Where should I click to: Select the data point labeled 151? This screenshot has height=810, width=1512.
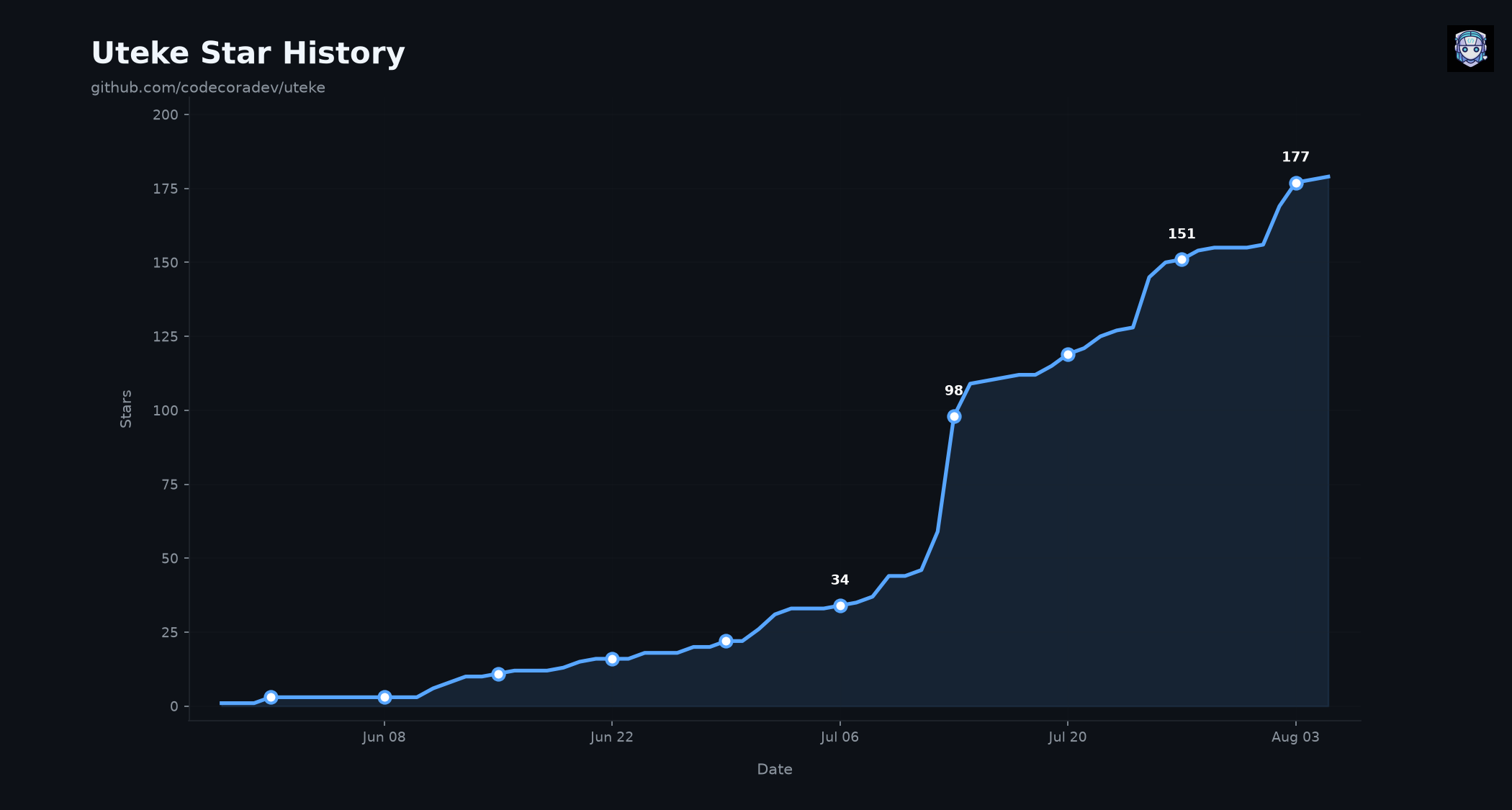pos(1182,259)
